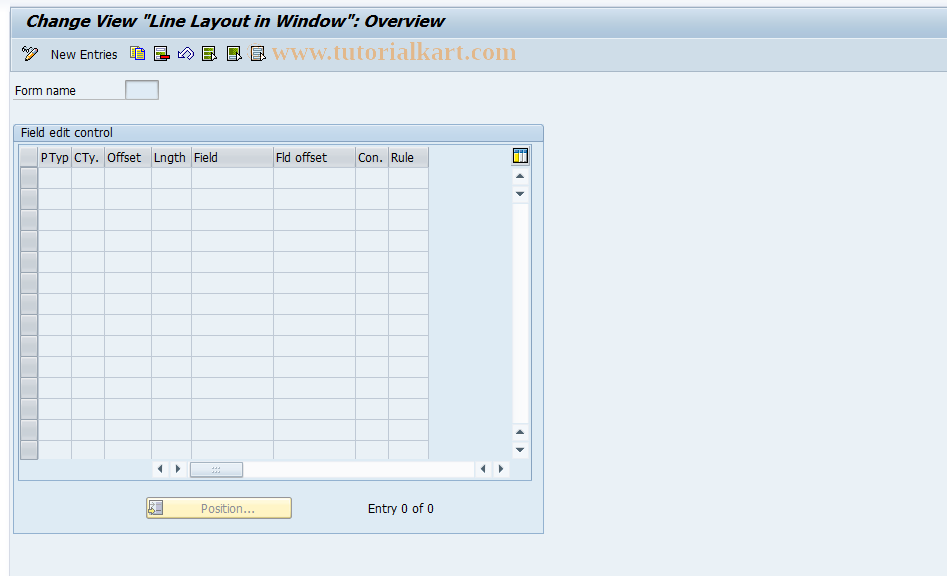947x576 pixels.
Task: Click the CTy. column header
Action: pyautogui.click(x=88, y=158)
